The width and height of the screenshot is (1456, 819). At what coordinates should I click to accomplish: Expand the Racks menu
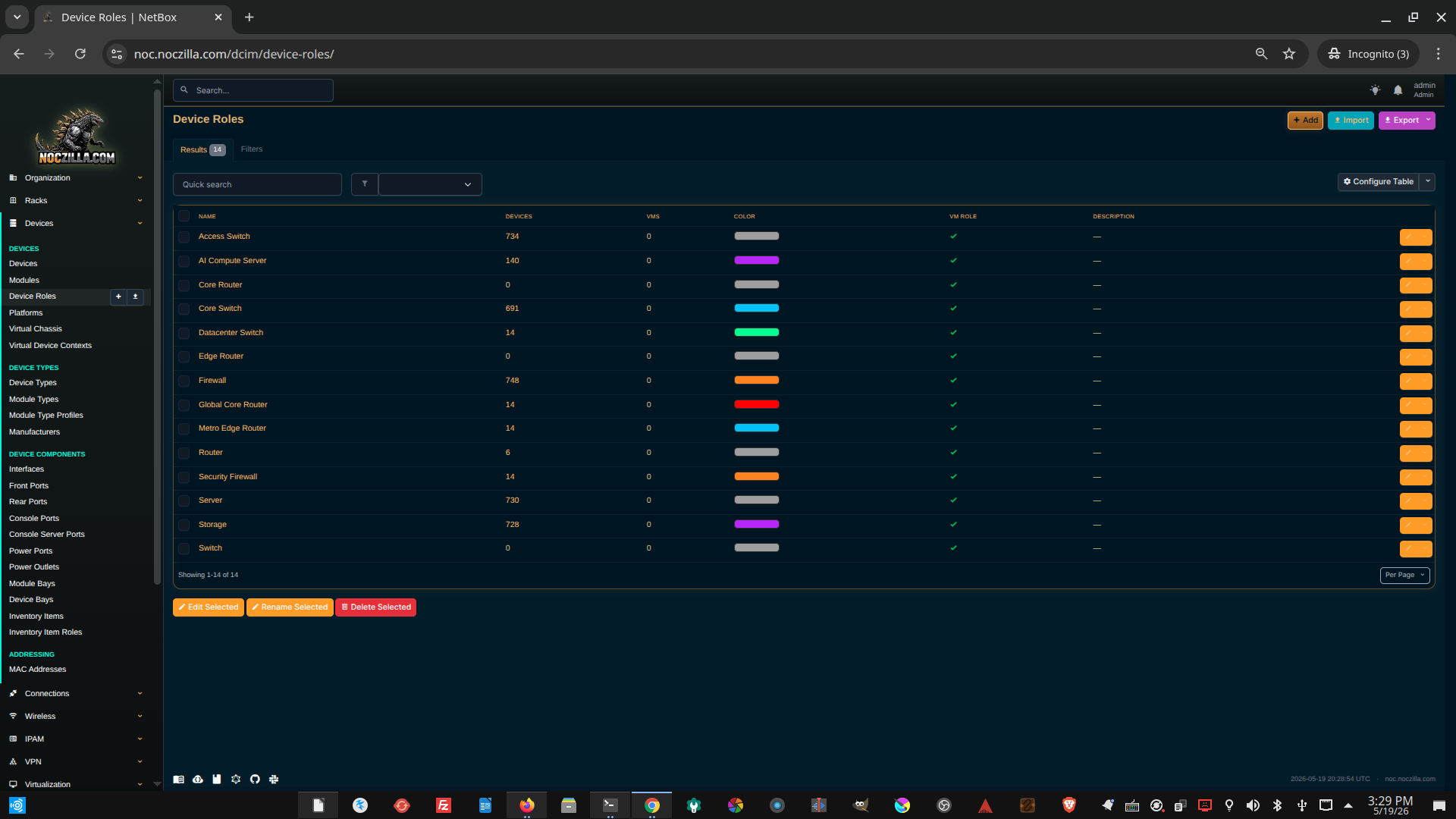click(x=76, y=201)
